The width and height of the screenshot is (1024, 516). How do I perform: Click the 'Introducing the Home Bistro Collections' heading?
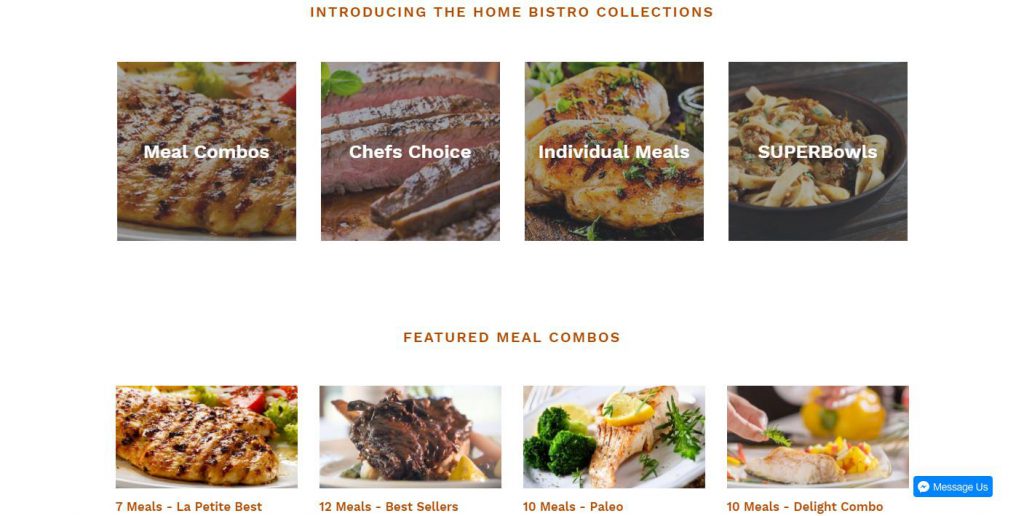click(511, 12)
